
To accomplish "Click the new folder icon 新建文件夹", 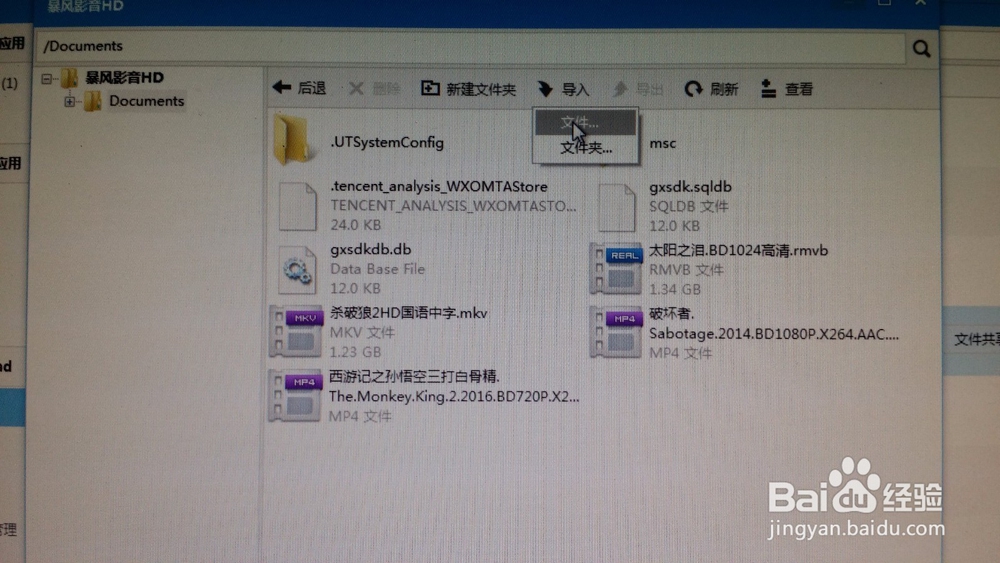I will coord(430,88).
